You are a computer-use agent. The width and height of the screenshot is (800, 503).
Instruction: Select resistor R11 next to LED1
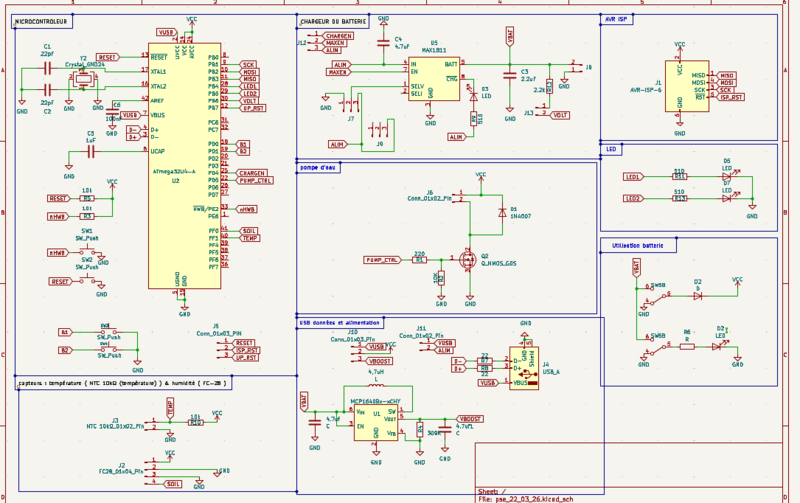[x=679, y=177]
